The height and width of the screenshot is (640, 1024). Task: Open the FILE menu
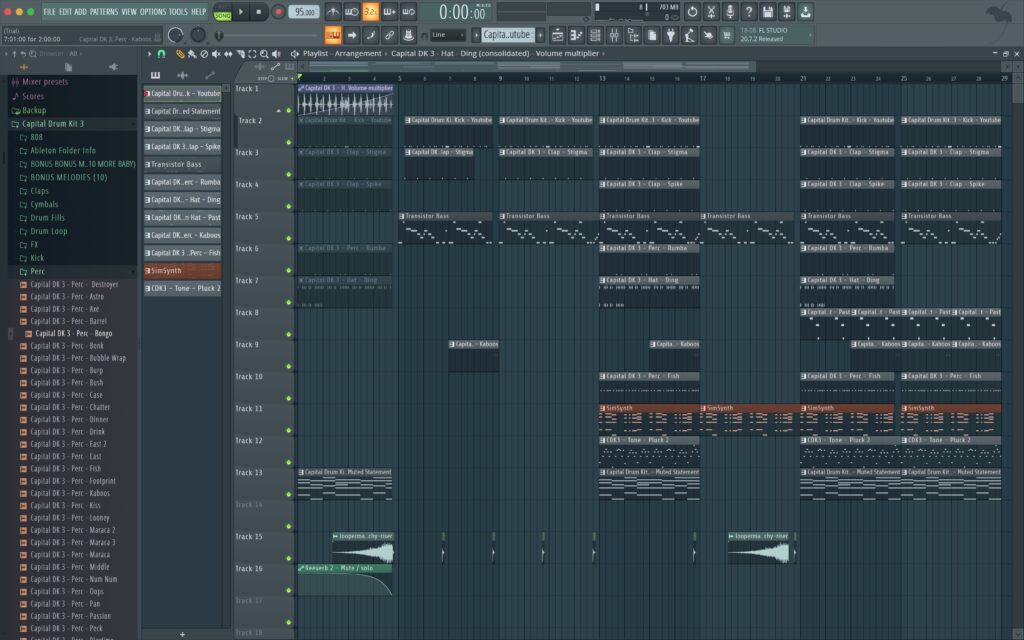coord(50,12)
